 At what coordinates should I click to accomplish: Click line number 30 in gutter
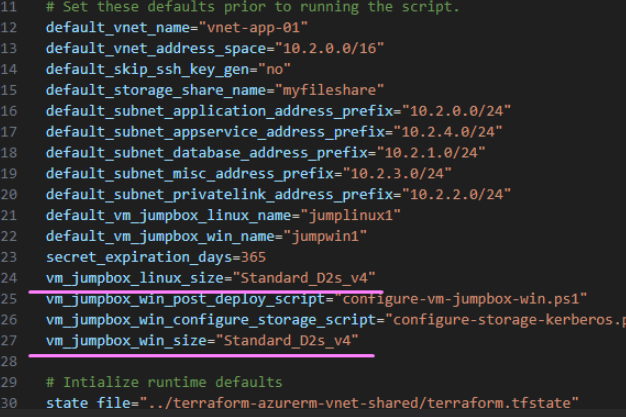(8, 403)
